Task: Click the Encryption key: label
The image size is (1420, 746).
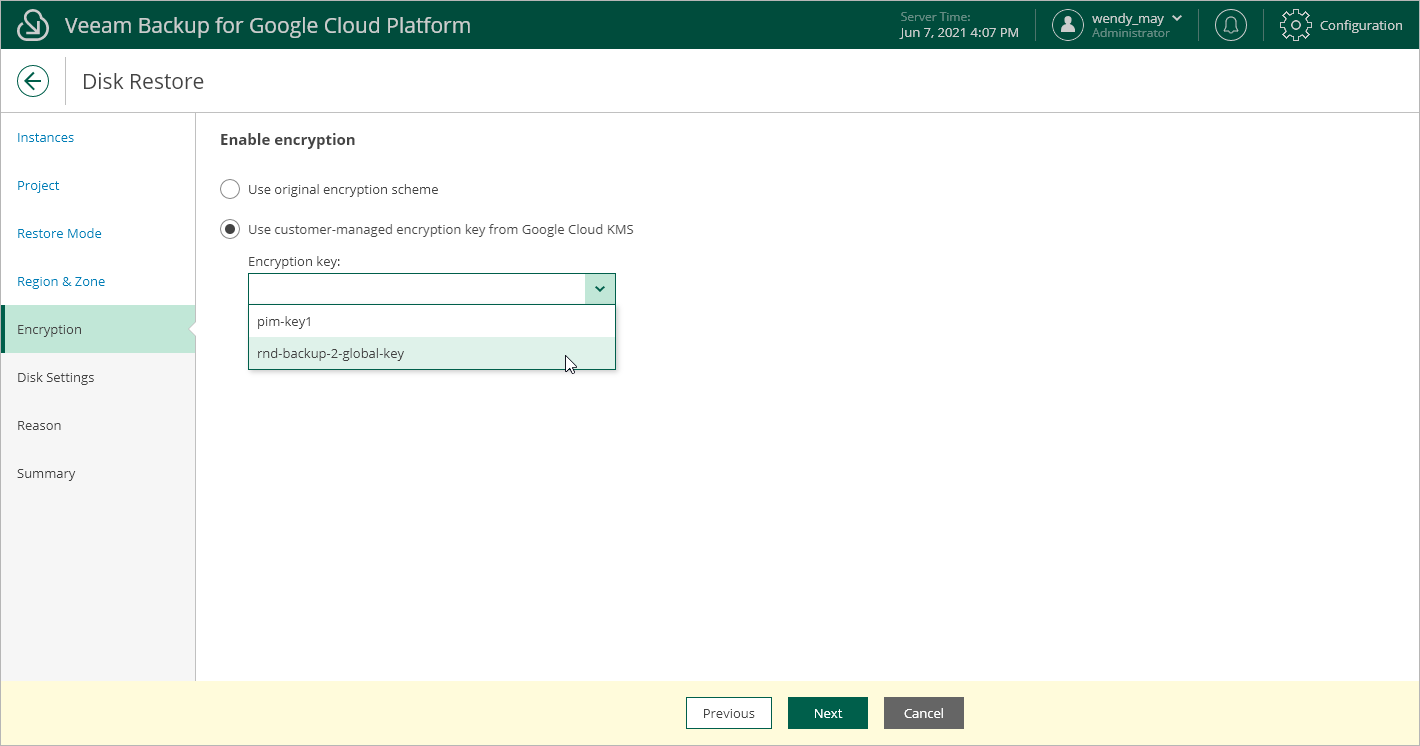Action: point(295,261)
